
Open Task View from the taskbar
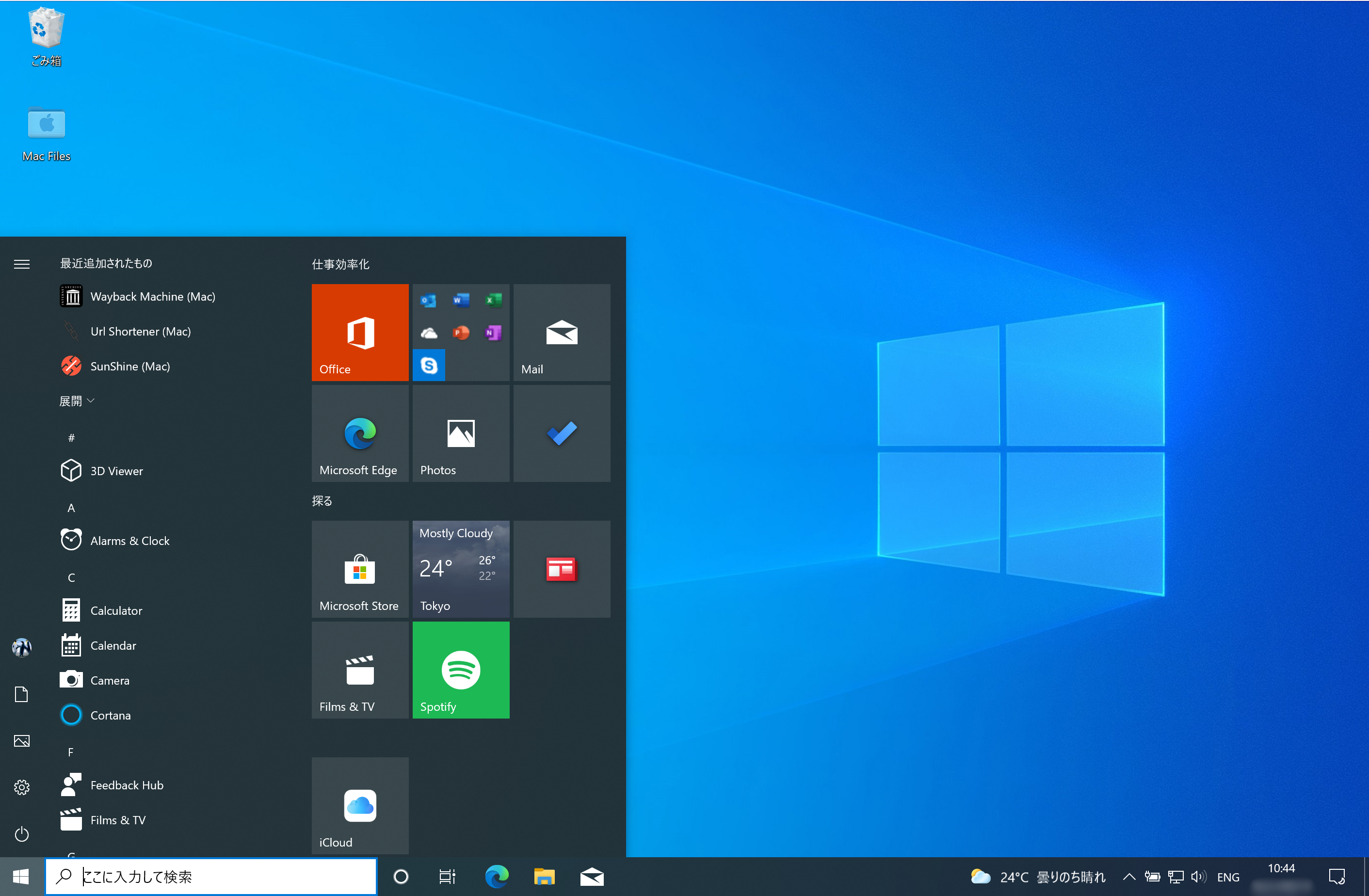447,877
